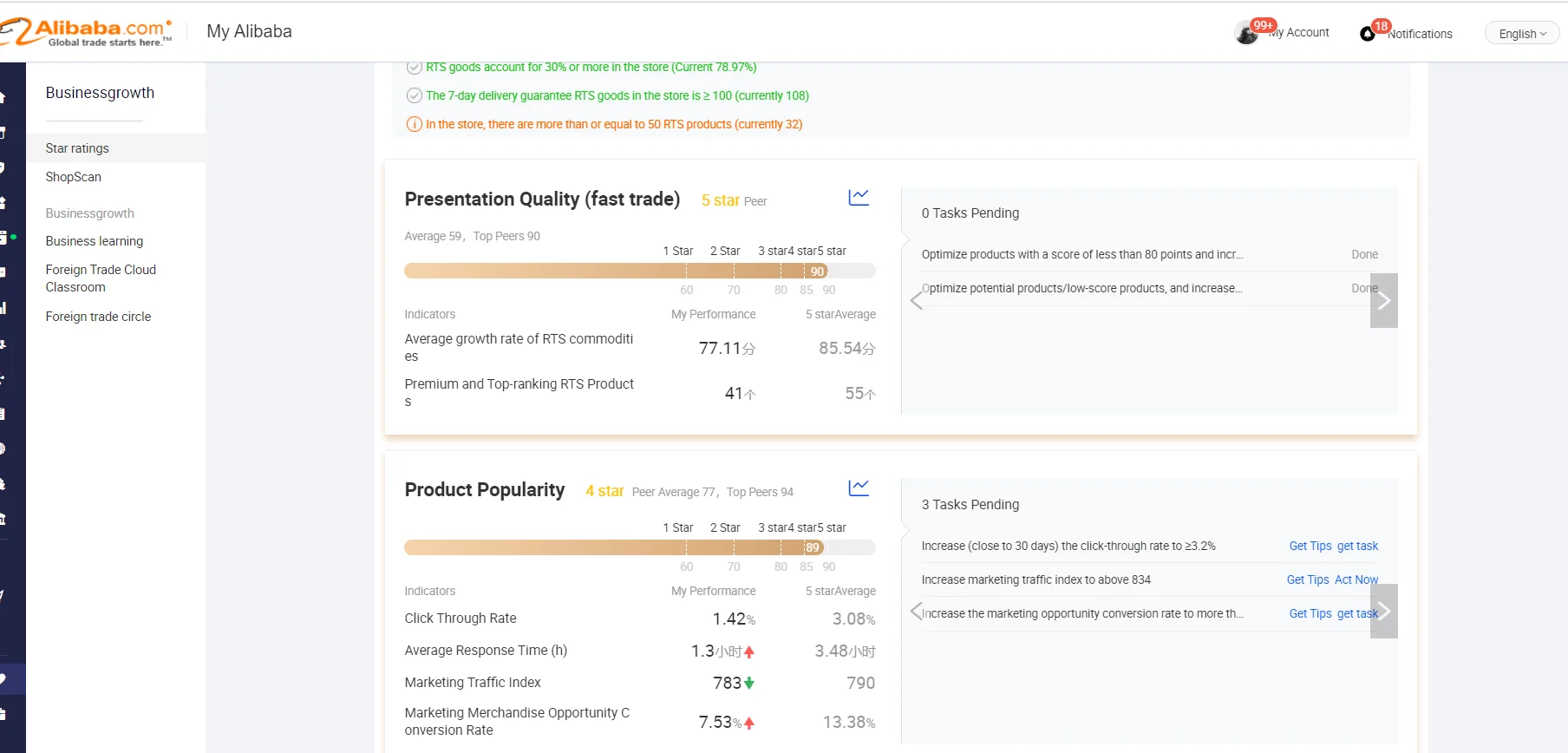Screen dimensions: 1568x753
Task: Click the check circle beside 7-day delivery guarantee
Action: click(415, 95)
